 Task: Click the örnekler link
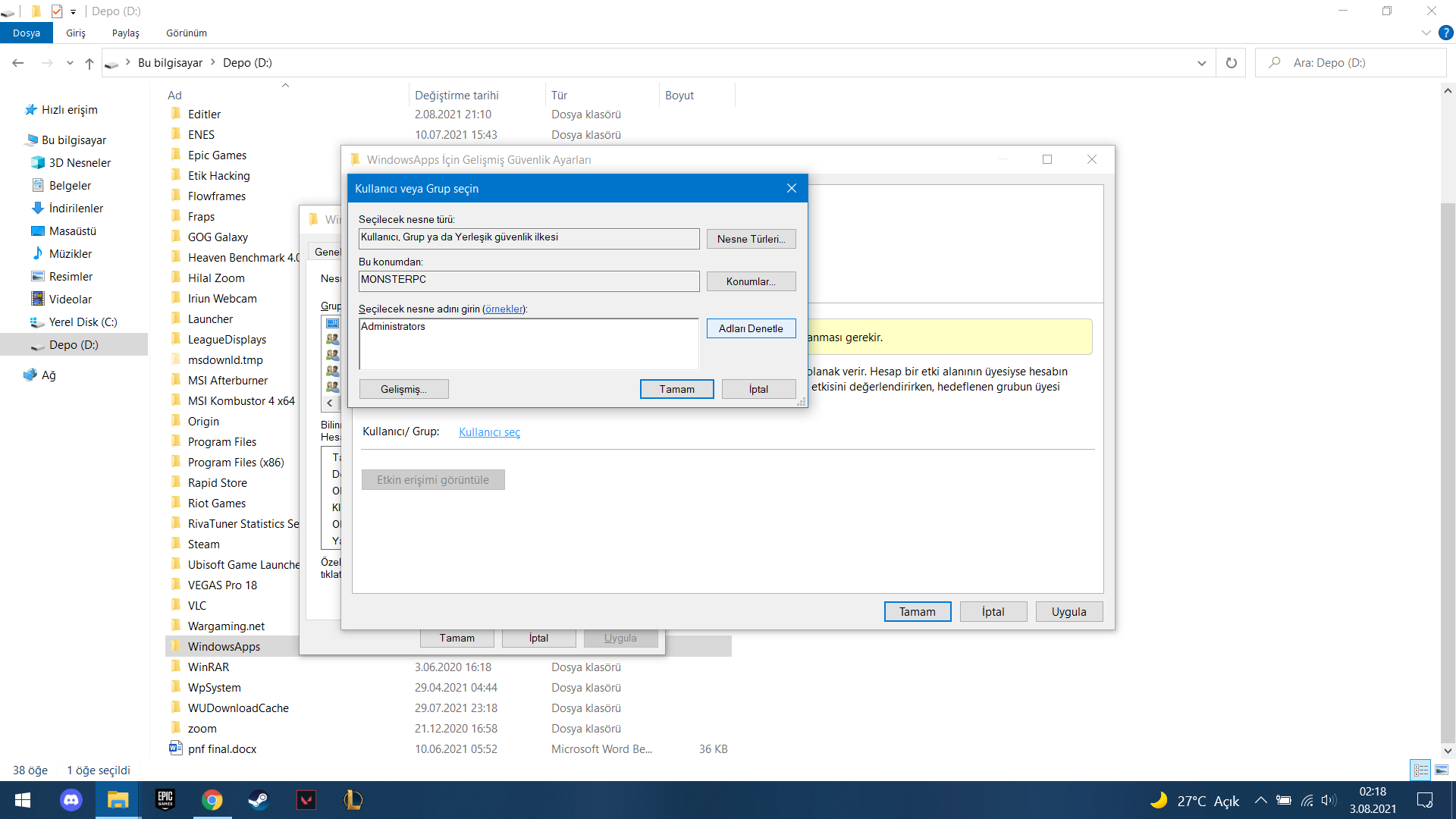504,309
